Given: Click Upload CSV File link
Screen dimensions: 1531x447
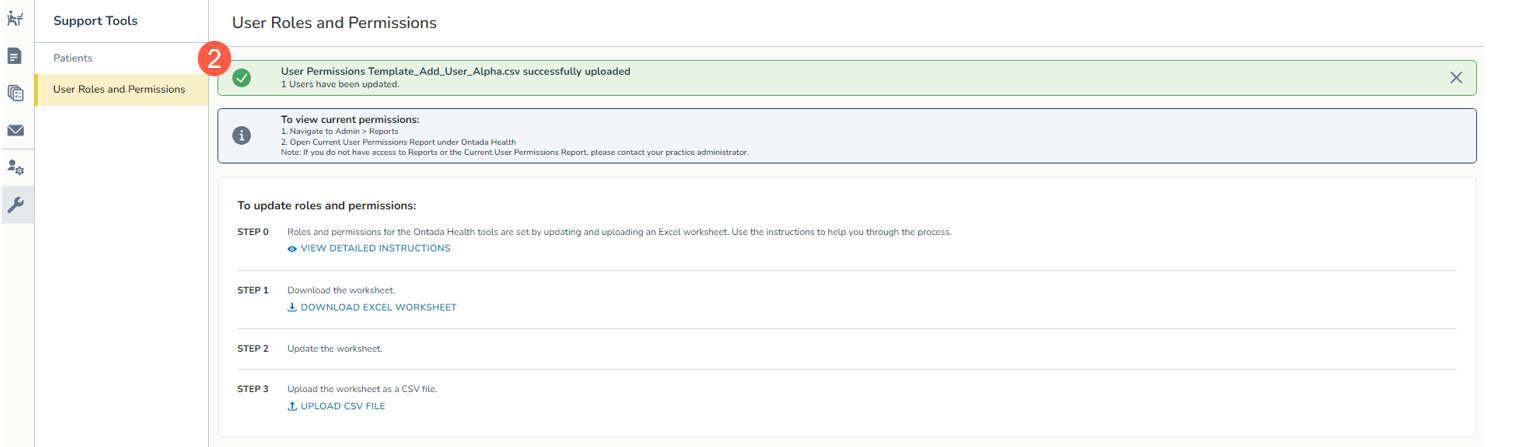Looking at the screenshot, I should (342, 406).
